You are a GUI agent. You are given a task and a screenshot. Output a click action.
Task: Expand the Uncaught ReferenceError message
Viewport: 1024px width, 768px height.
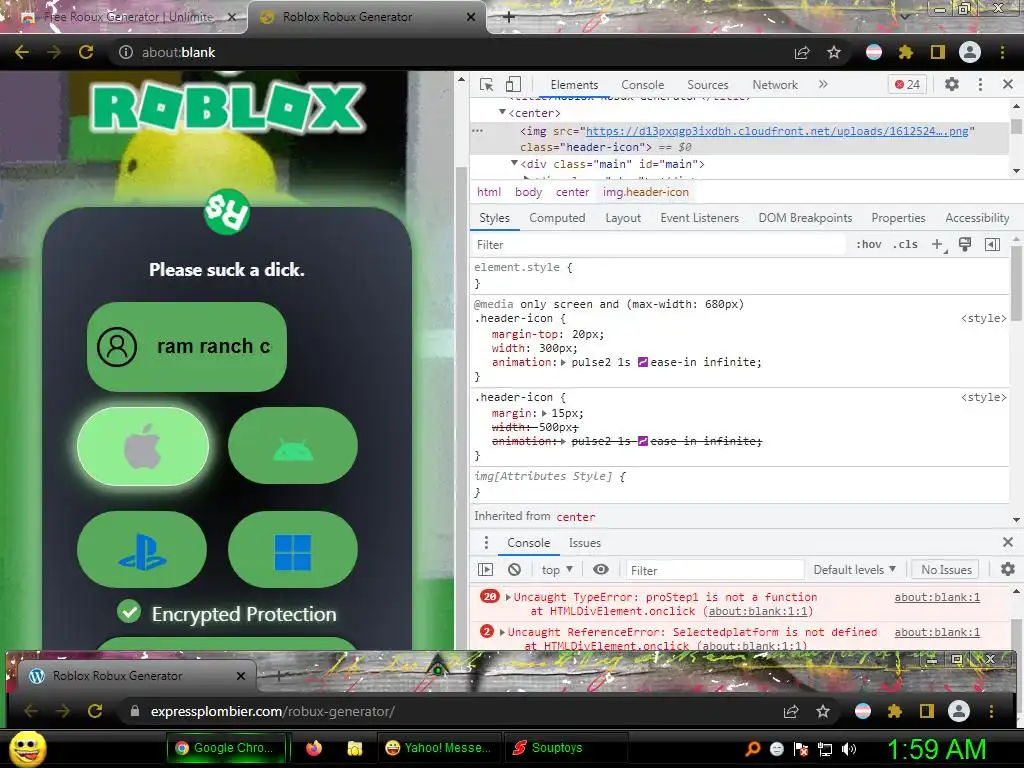point(502,632)
